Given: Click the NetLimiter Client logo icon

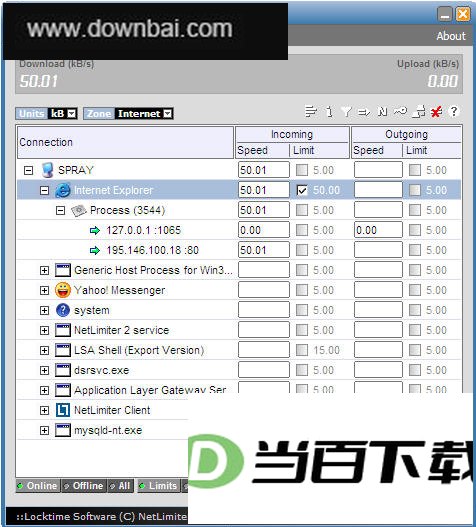Looking at the screenshot, I should point(63,410).
